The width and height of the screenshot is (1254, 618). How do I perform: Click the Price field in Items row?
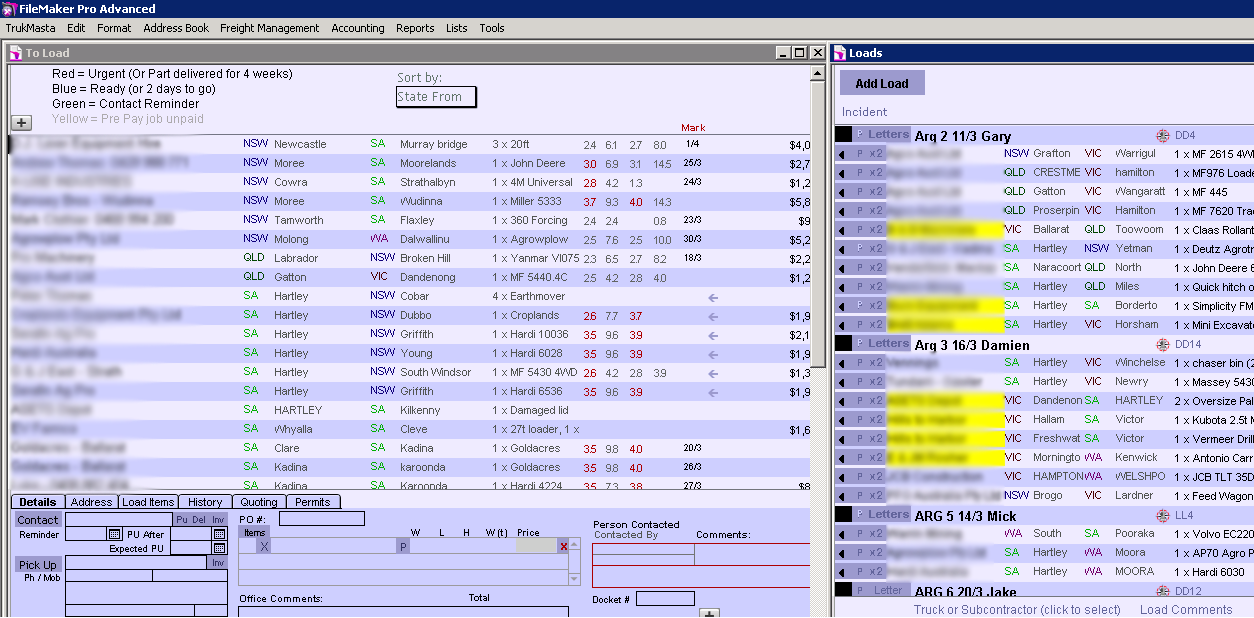535,546
